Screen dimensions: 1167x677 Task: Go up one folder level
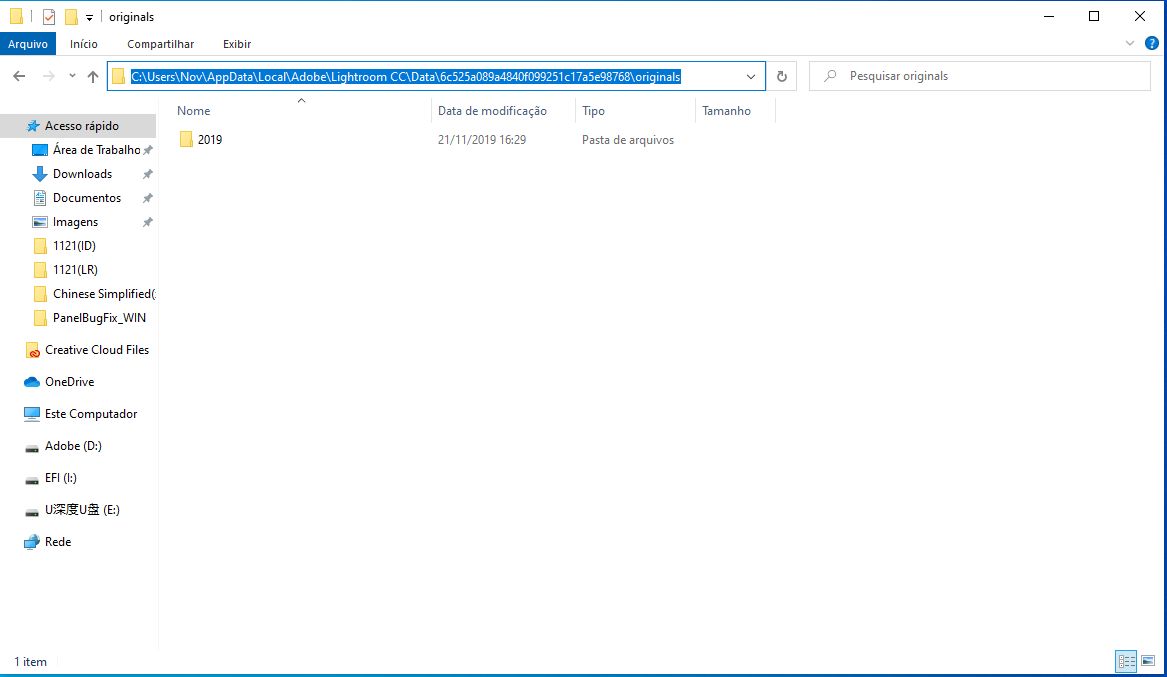point(93,76)
